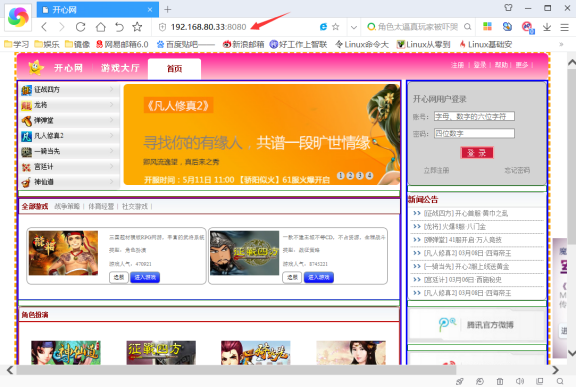Screen dimensions: 576x387
Task: Click the status bar trash icon
Action: [x=500, y=381]
